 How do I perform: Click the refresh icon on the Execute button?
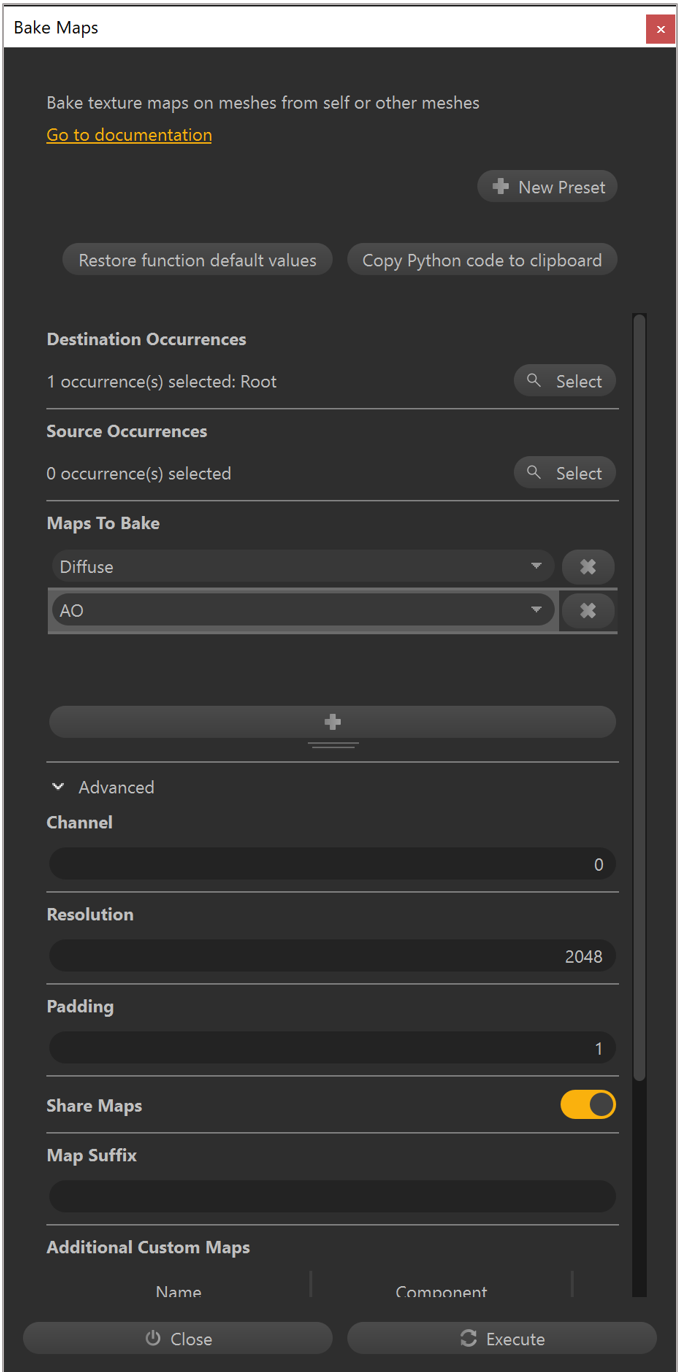[467, 1338]
